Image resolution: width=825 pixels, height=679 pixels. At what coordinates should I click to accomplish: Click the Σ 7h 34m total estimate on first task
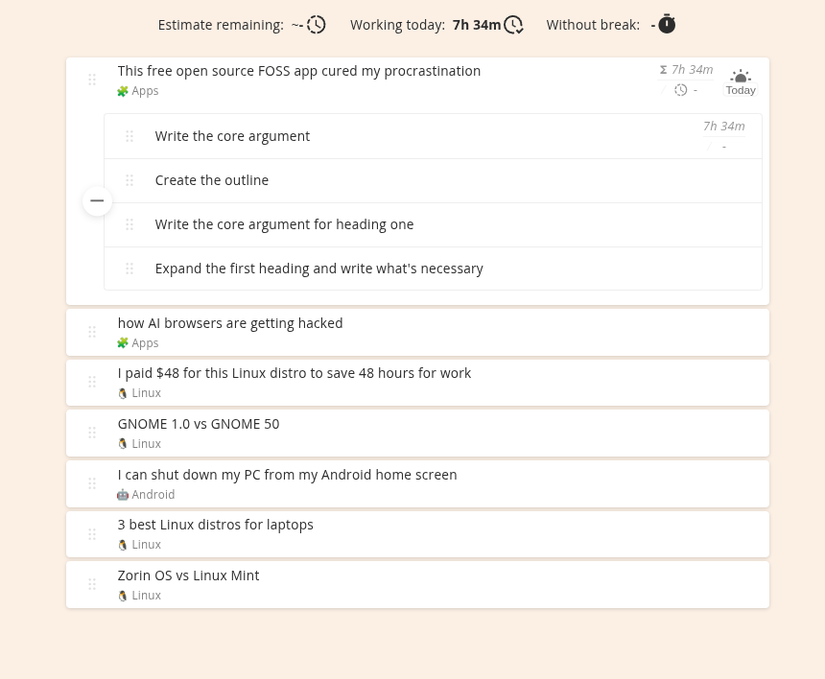pos(686,69)
